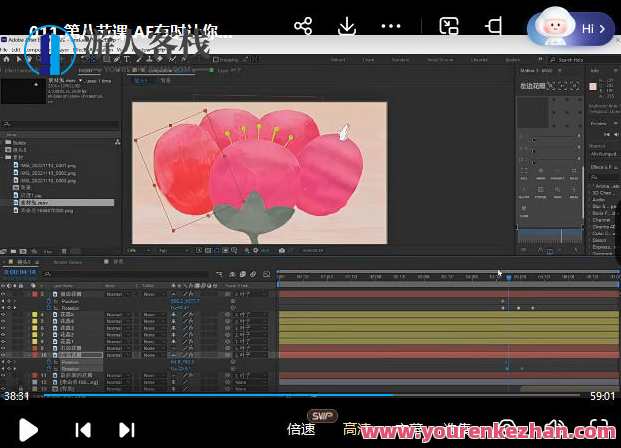This screenshot has height=448, width=621.
Task: Open the three-dot more options menu
Action: (x=391, y=26)
